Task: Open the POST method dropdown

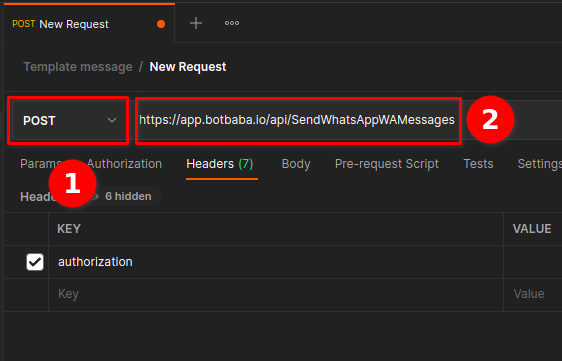Action: click(70, 120)
